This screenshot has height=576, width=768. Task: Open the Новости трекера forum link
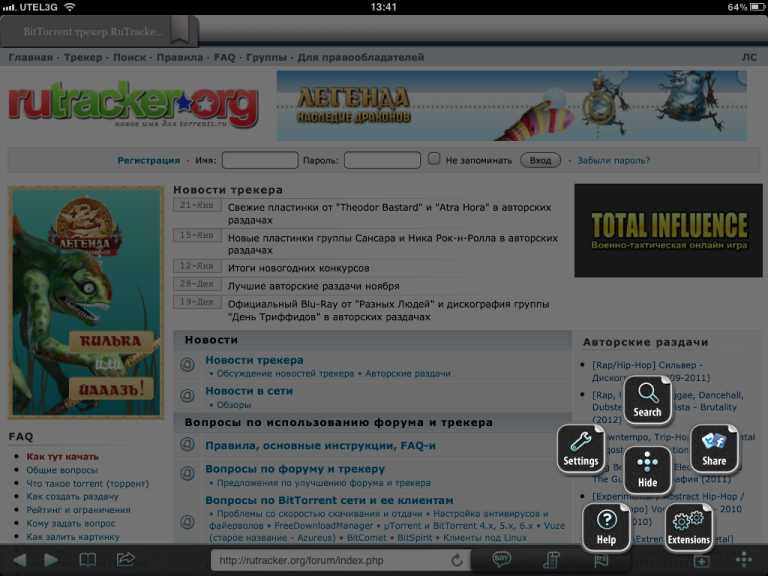click(254, 360)
